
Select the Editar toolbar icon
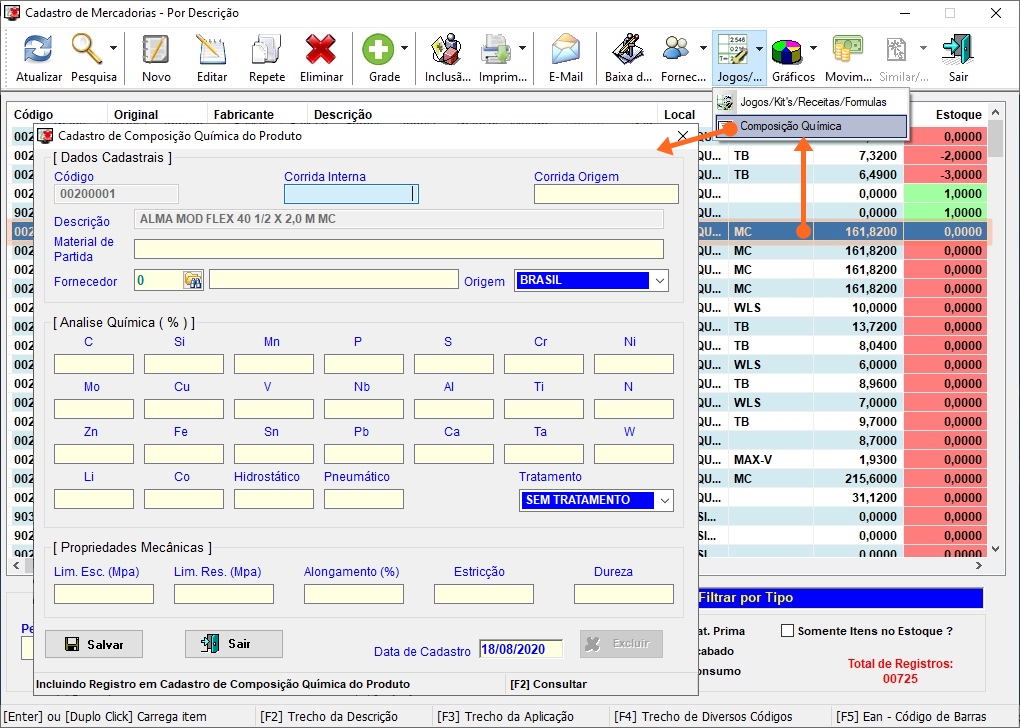coord(211,50)
